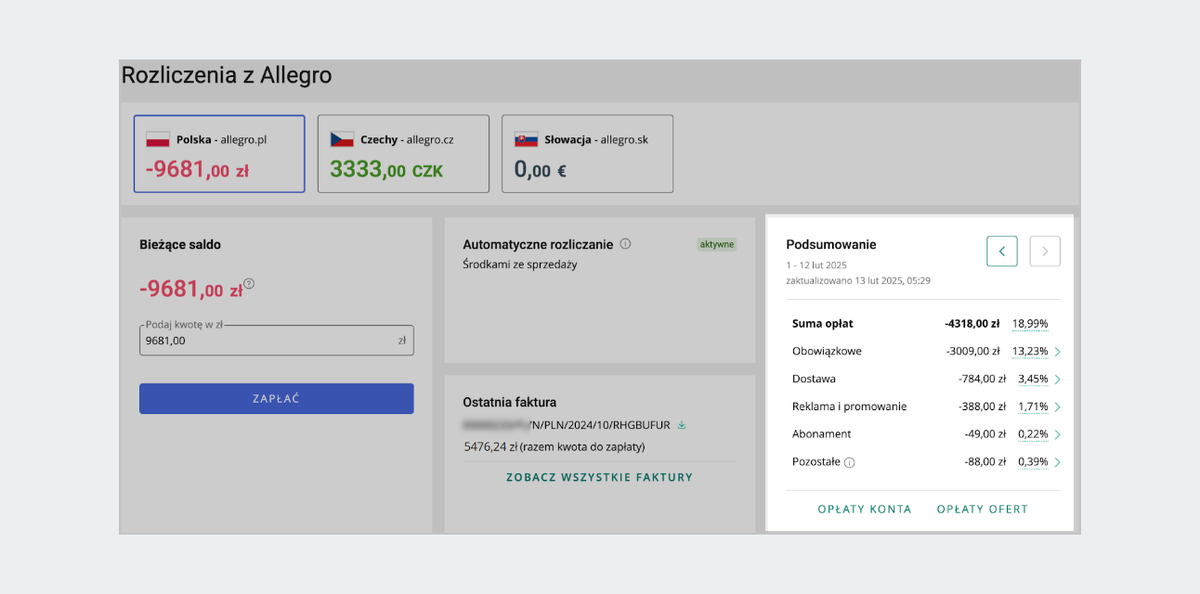This screenshot has height=594, width=1200.
Task: Click the 3,45% Dostawa percentage
Action: [x=1033, y=379]
